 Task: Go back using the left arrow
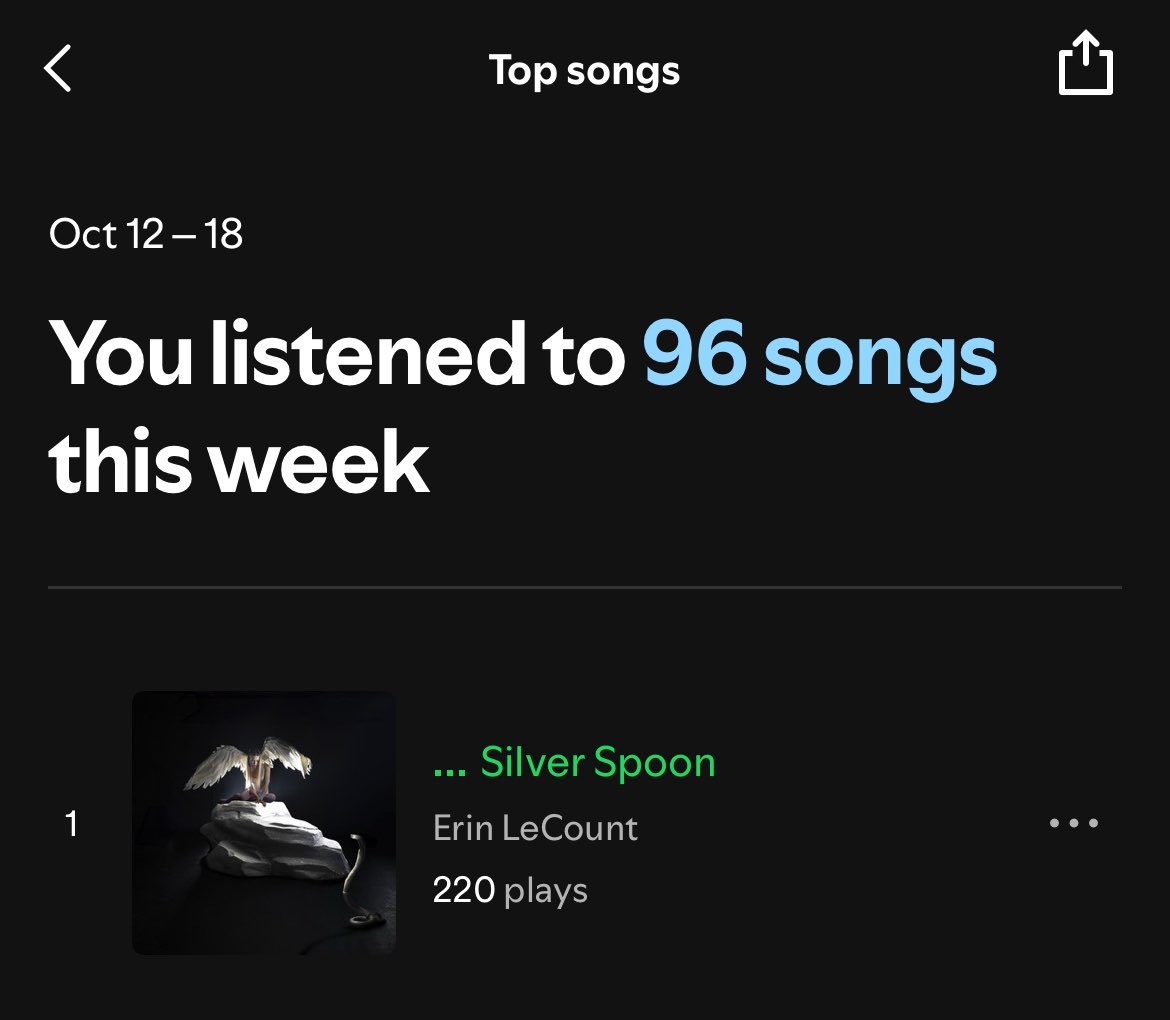click(57, 68)
